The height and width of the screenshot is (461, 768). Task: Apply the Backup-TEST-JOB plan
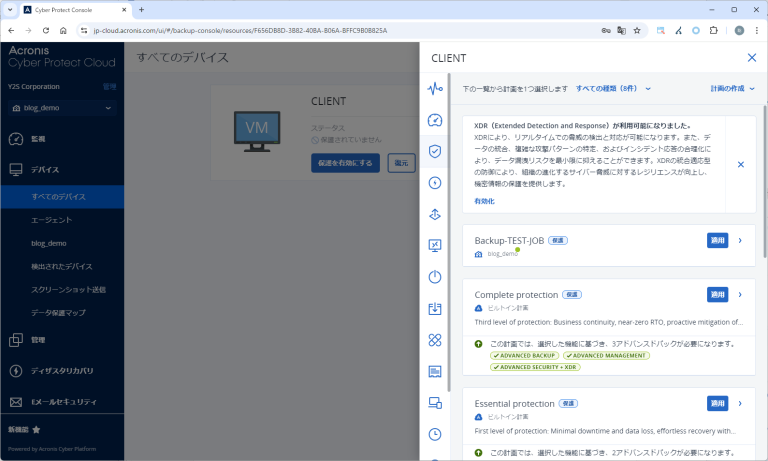pyautogui.click(x=717, y=240)
